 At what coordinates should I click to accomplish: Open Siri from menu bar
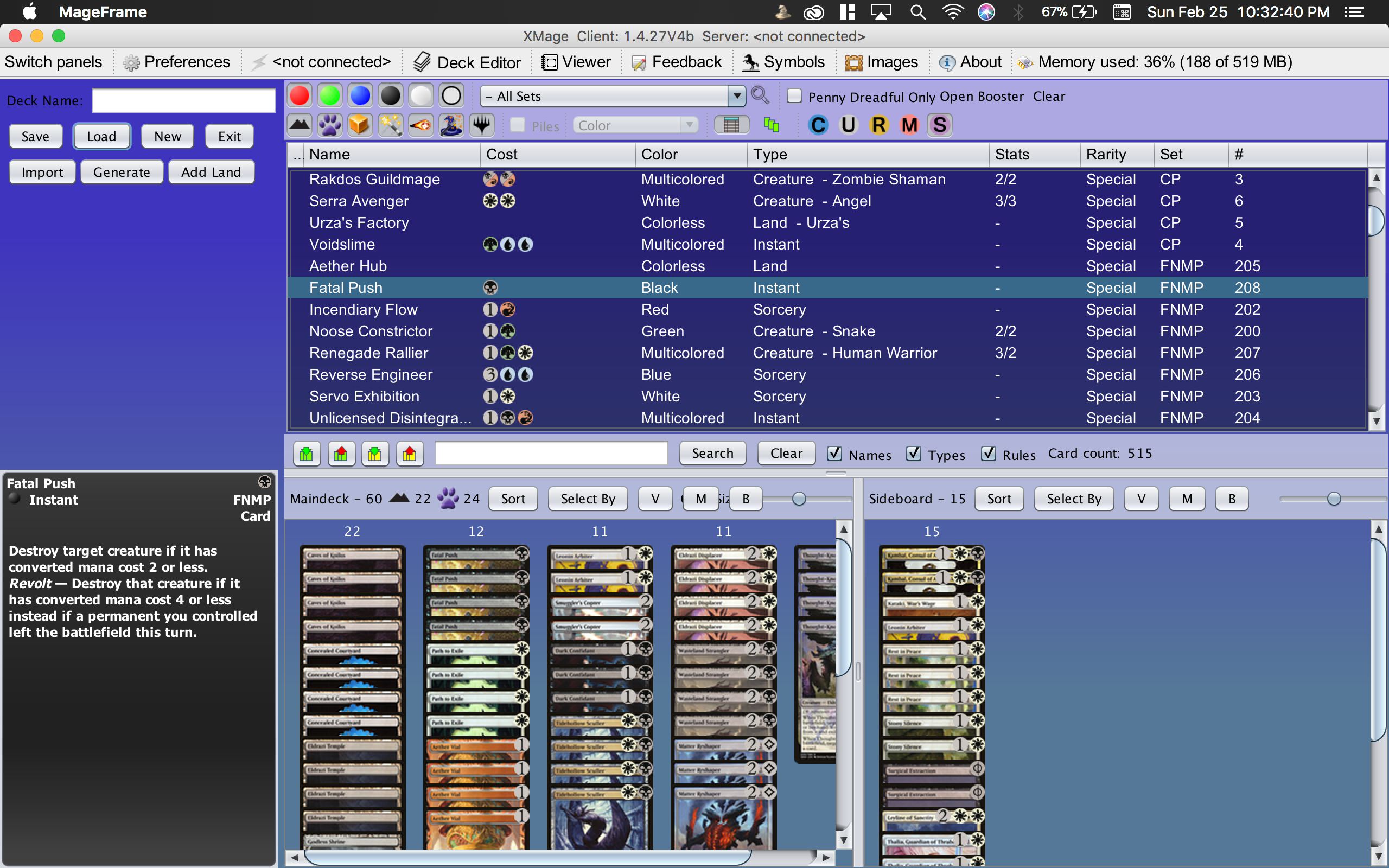pos(986,12)
